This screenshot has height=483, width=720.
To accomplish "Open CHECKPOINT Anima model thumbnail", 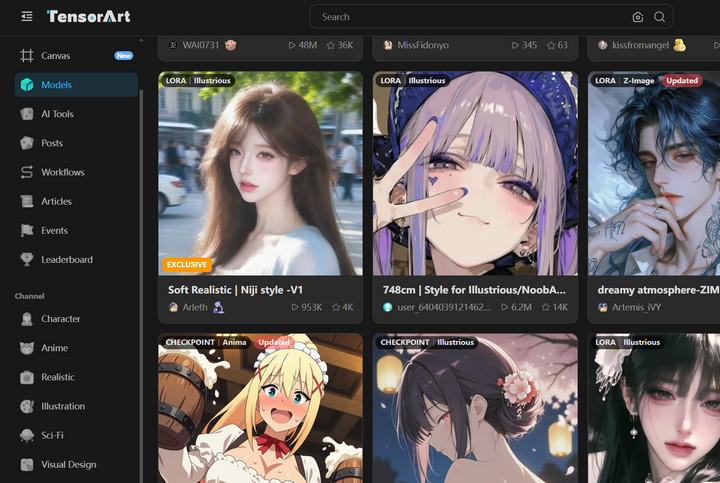I will point(260,408).
